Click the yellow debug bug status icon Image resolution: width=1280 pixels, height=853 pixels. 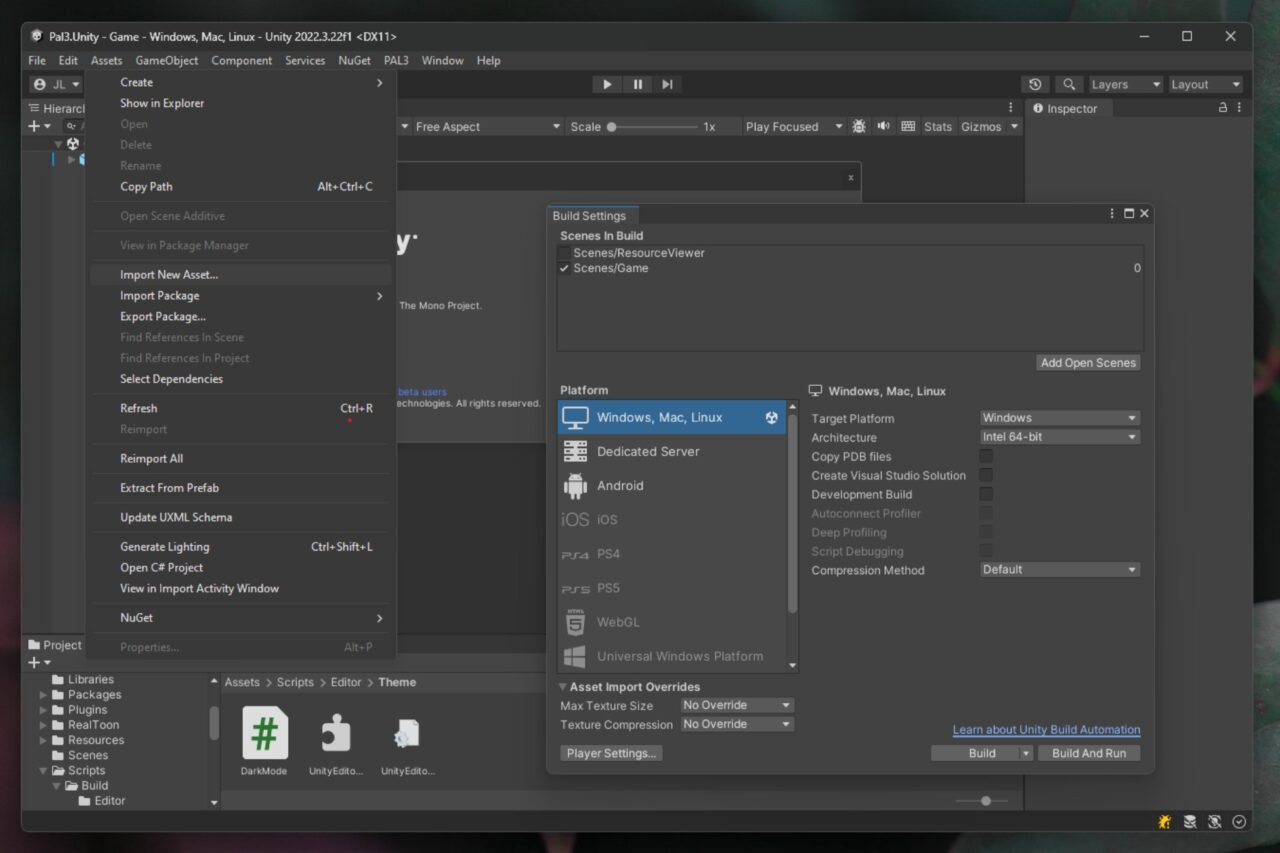point(1165,822)
